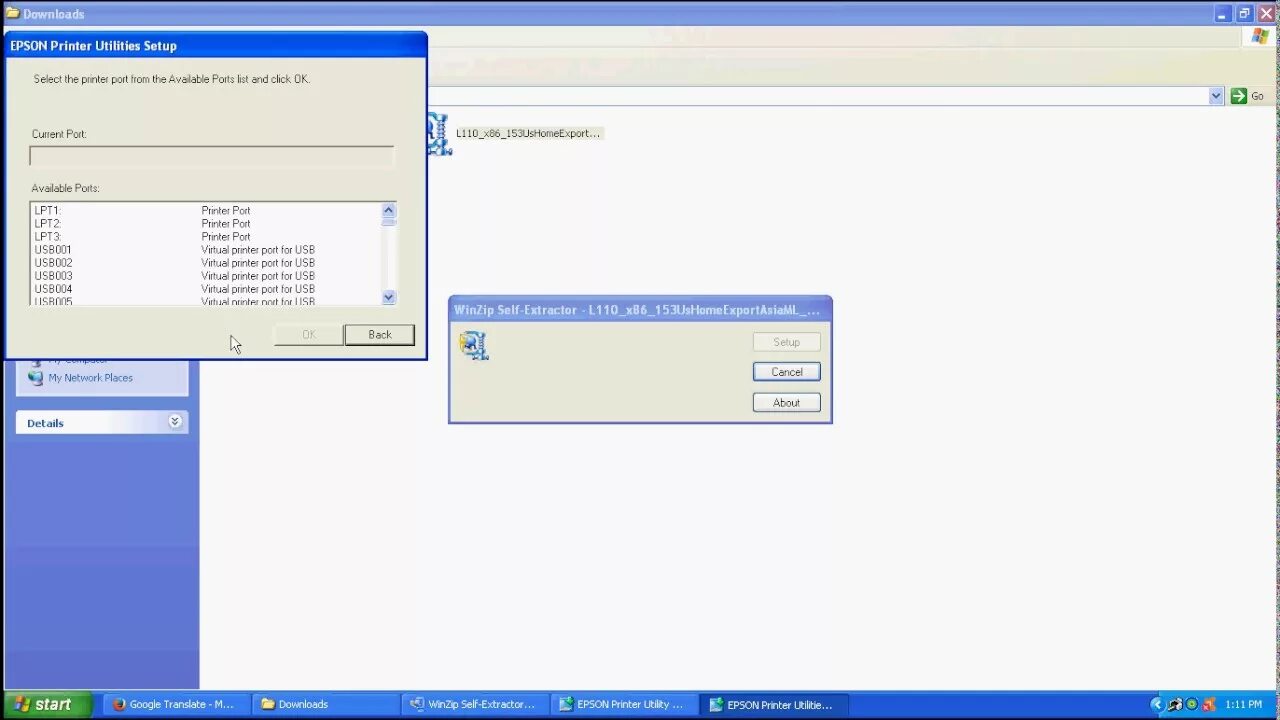Click the Windows flag logo in Downloads window

point(1260,37)
